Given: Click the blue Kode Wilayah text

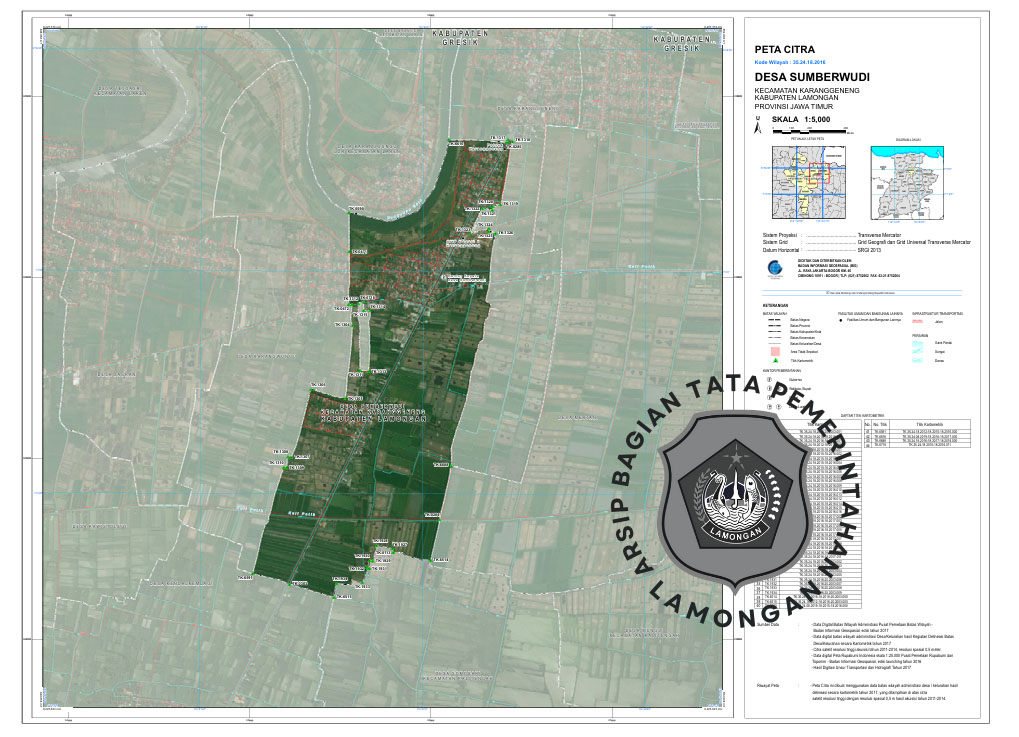Looking at the screenshot, I should pyautogui.click(x=790, y=62).
